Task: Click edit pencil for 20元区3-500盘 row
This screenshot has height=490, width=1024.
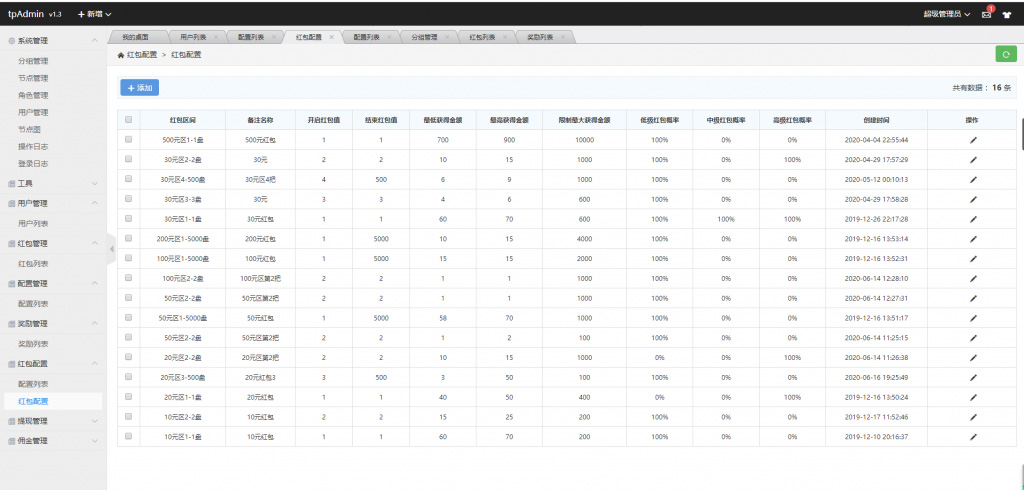Action: pyautogui.click(x=972, y=377)
